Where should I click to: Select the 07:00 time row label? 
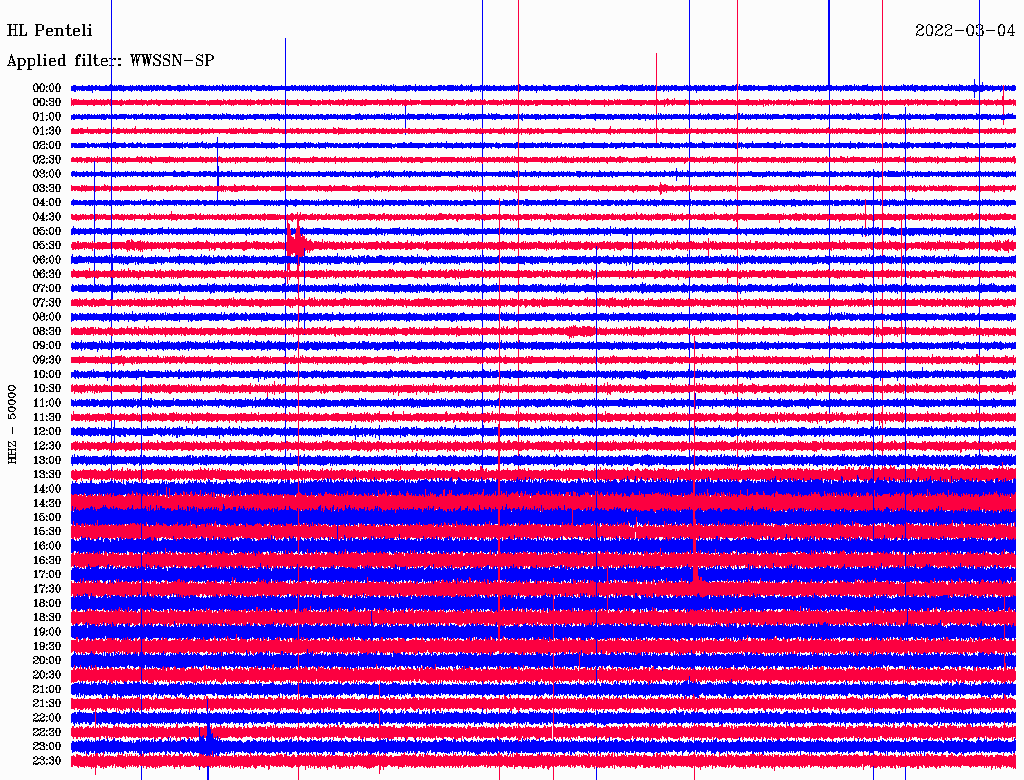coord(47,288)
